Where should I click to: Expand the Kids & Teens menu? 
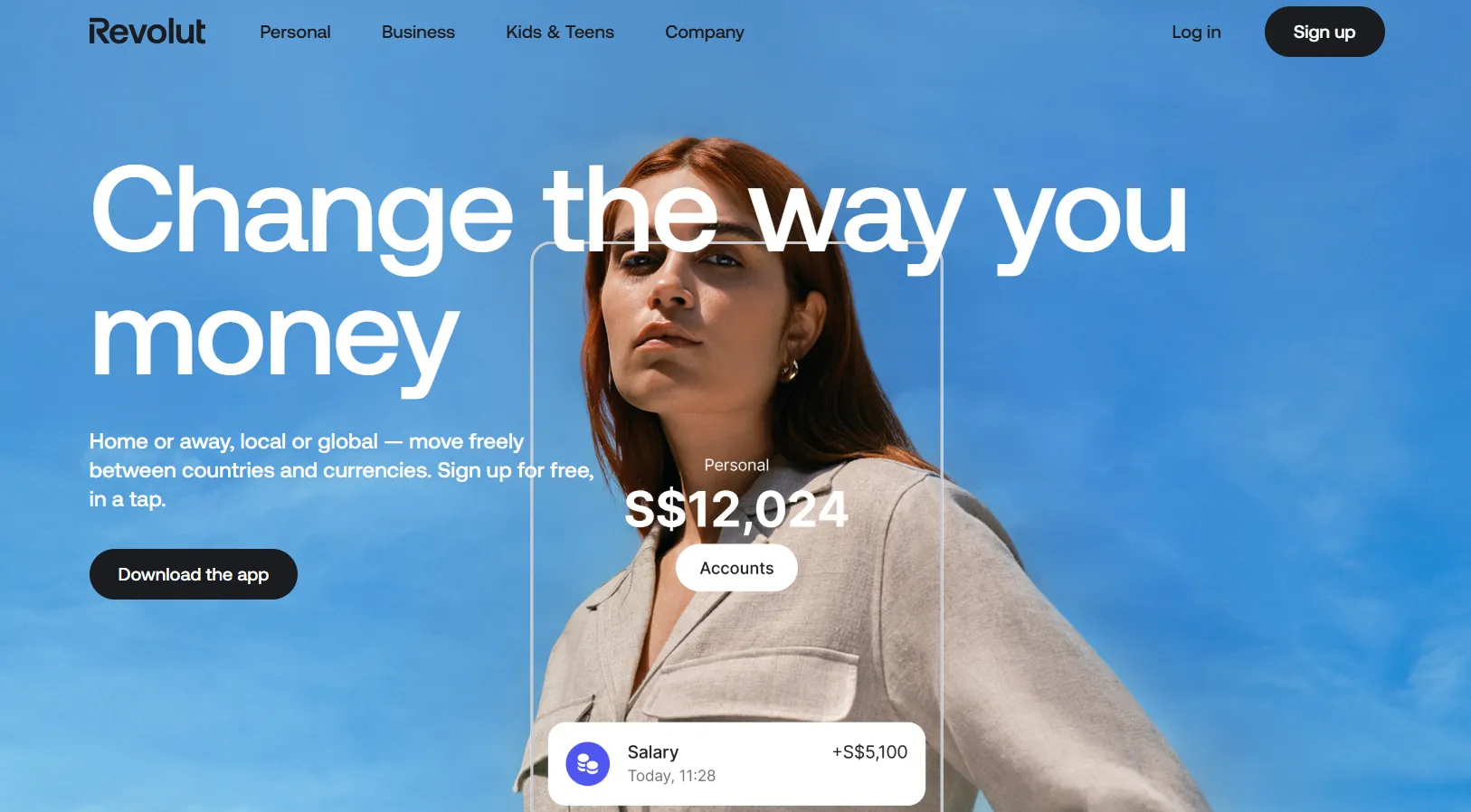(560, 32)
